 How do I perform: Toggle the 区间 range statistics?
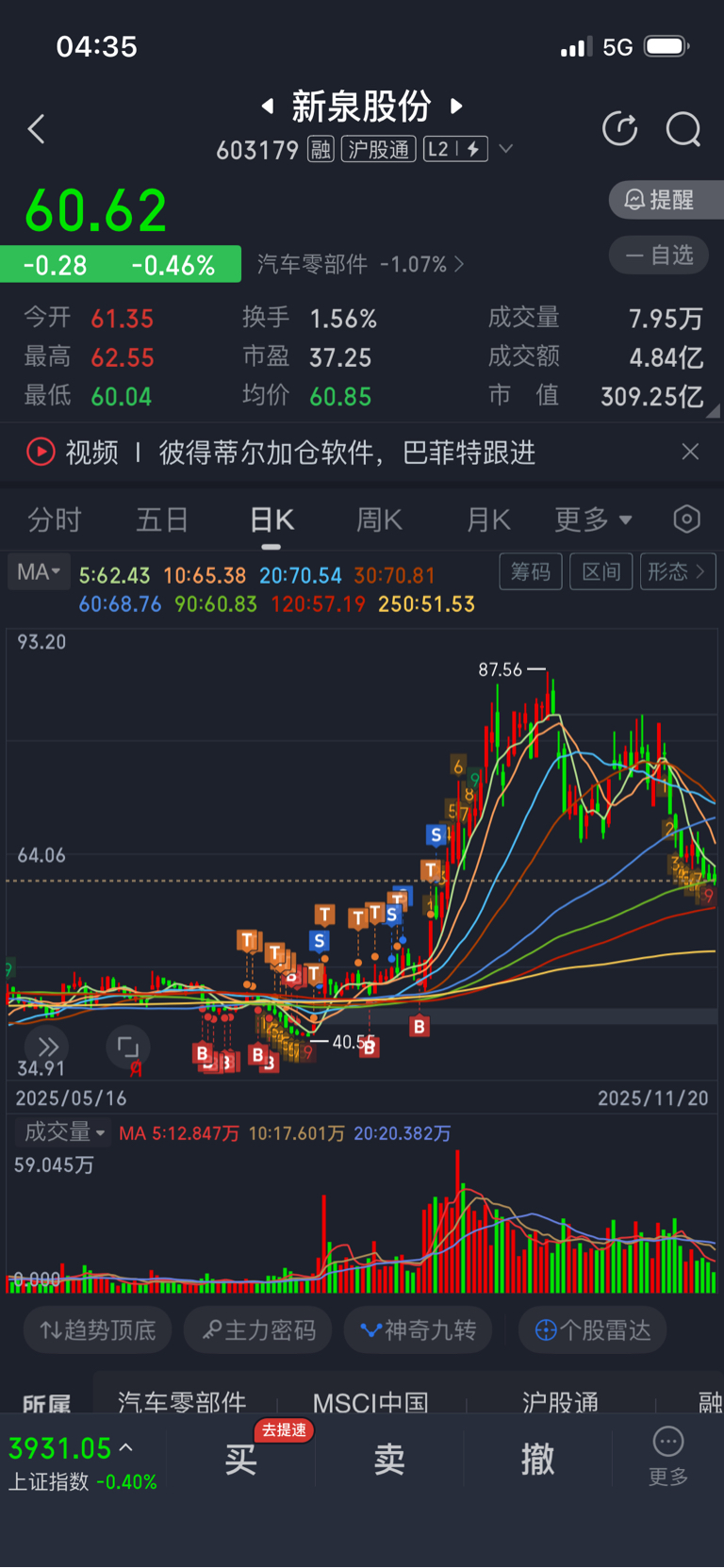click(601, 571)
